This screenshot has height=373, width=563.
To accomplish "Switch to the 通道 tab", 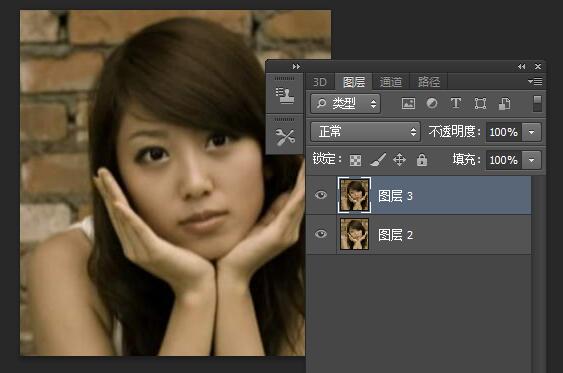I will tap(391, 82).
